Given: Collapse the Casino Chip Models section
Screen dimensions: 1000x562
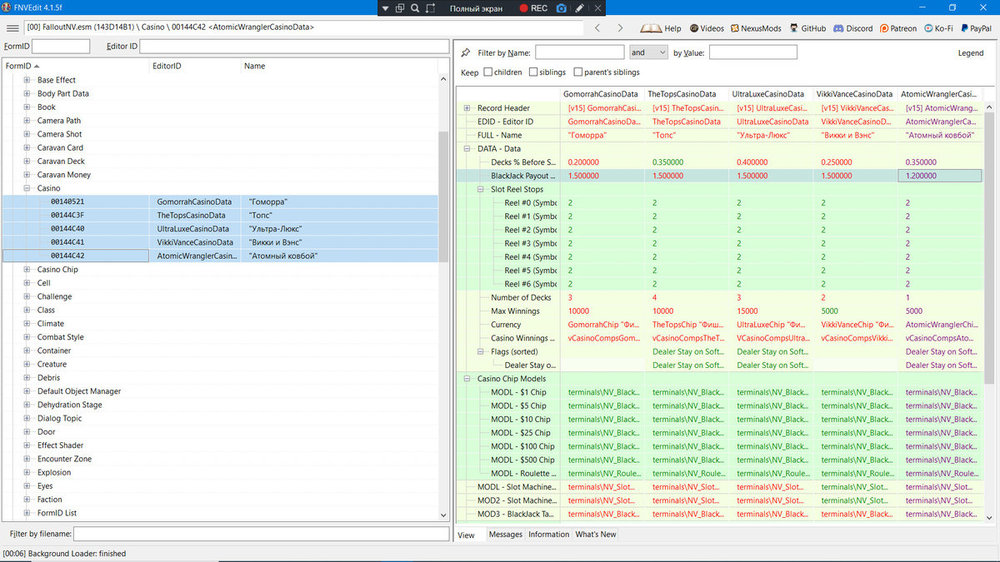Looking at the screenshot, I should [x=467, y=378].
